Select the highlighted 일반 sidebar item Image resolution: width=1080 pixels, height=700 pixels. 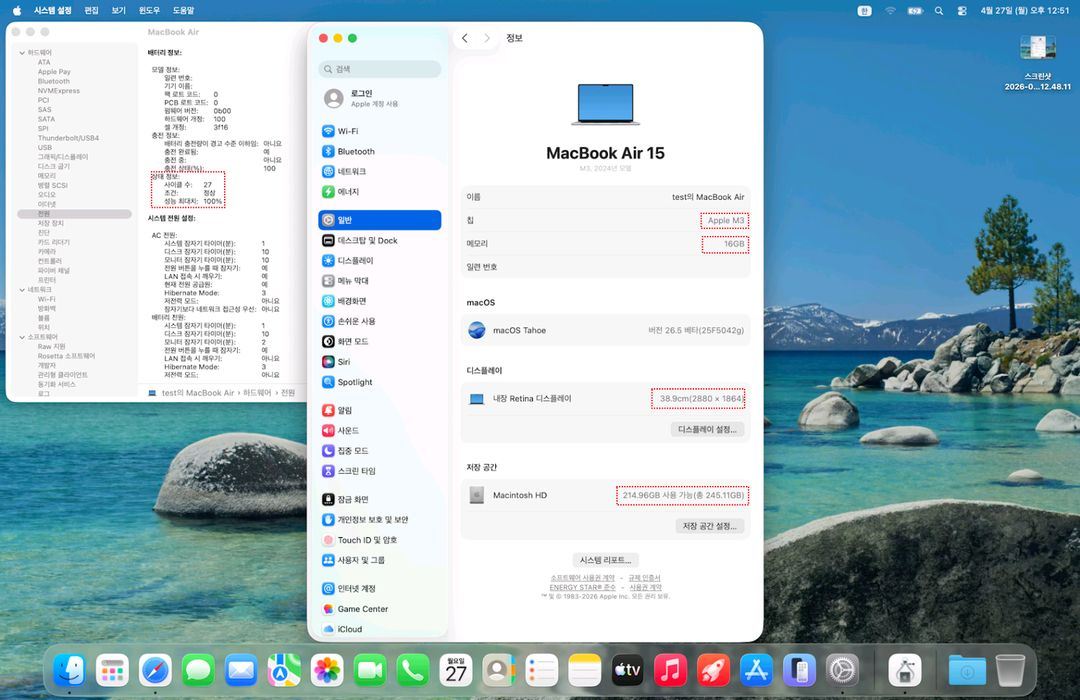(380, 220)
